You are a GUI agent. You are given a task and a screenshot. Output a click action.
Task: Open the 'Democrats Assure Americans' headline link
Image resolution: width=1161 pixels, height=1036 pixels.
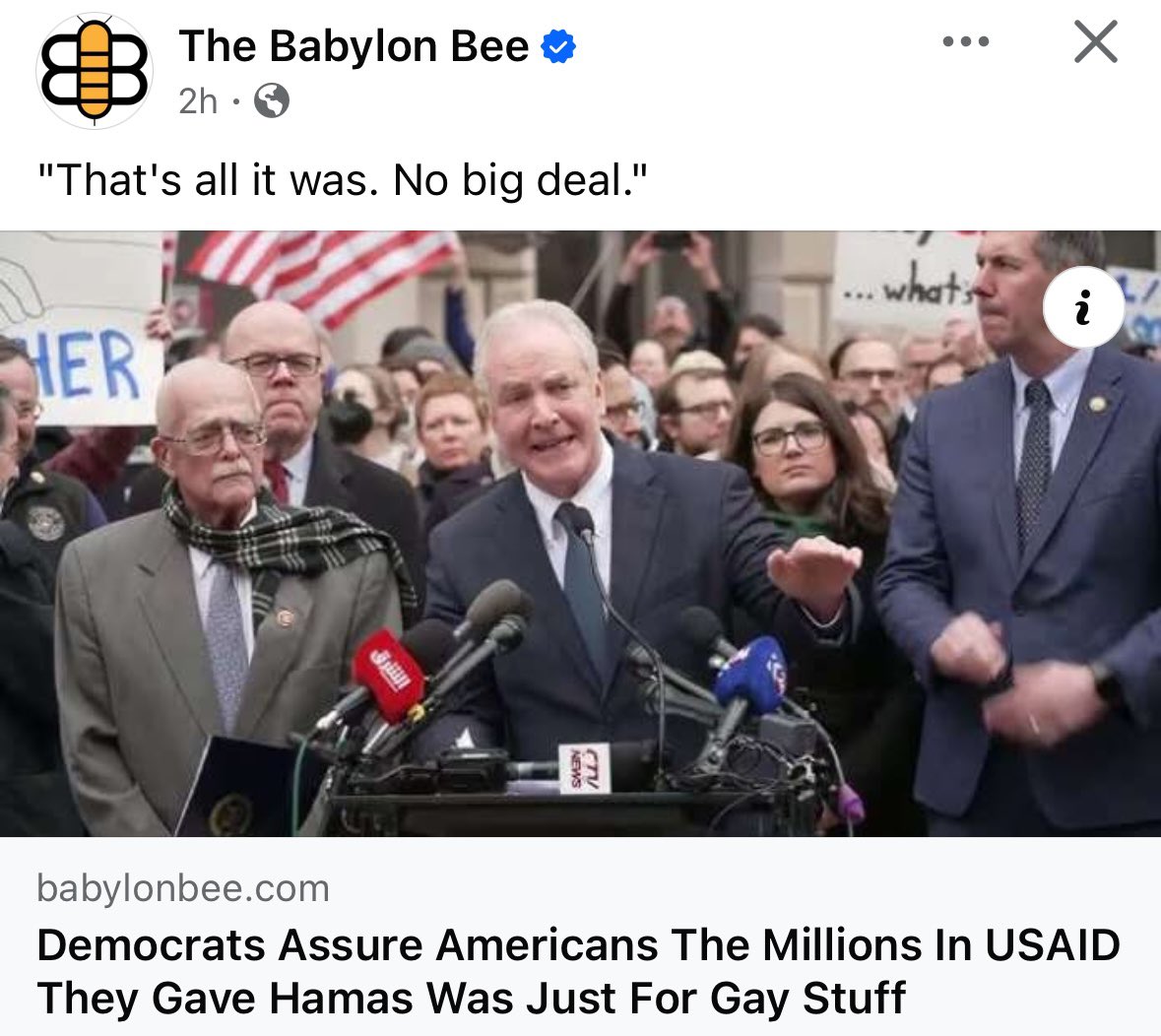578,971
